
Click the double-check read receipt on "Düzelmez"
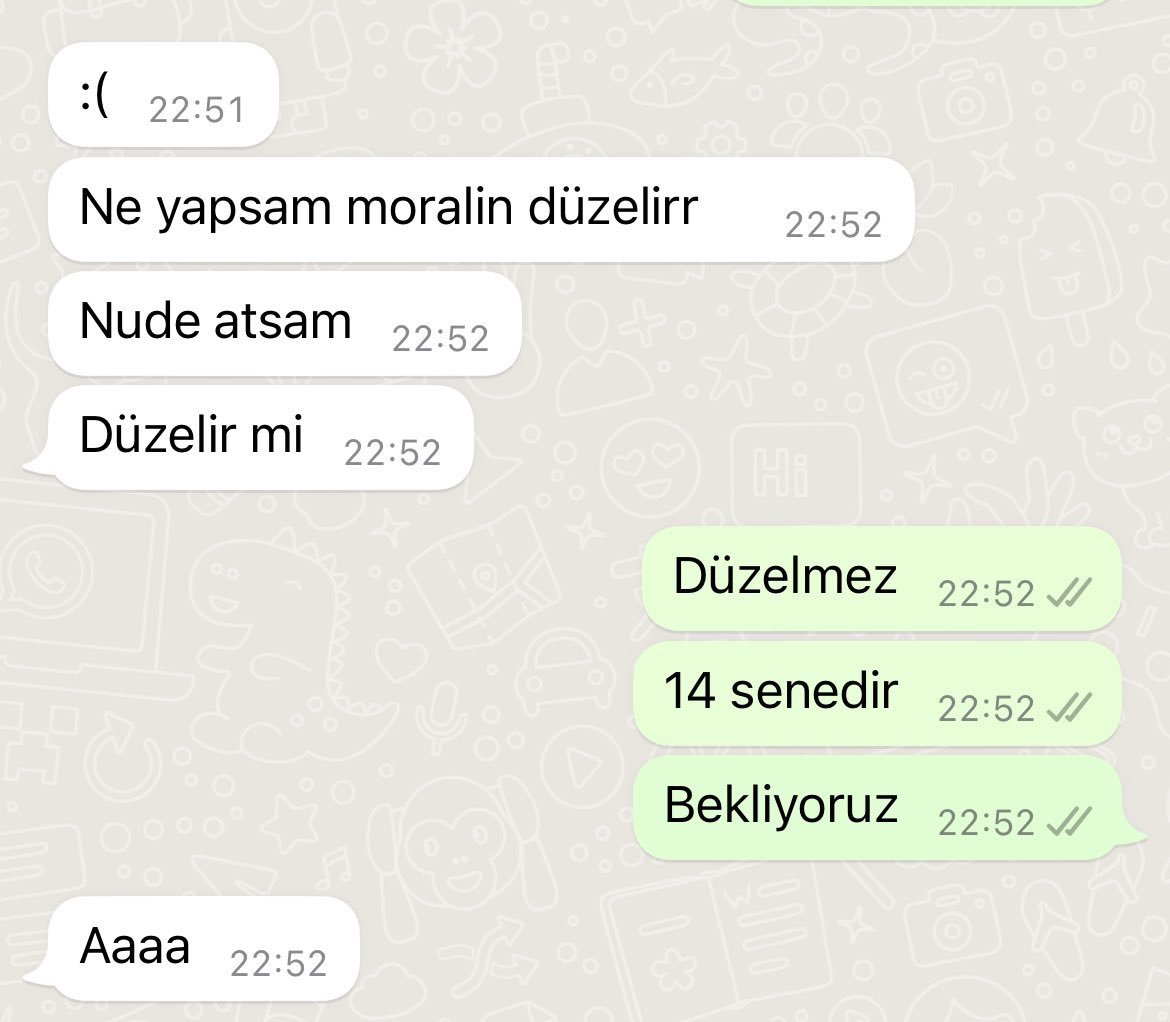pyautogui.click(x=1069, y=593)
